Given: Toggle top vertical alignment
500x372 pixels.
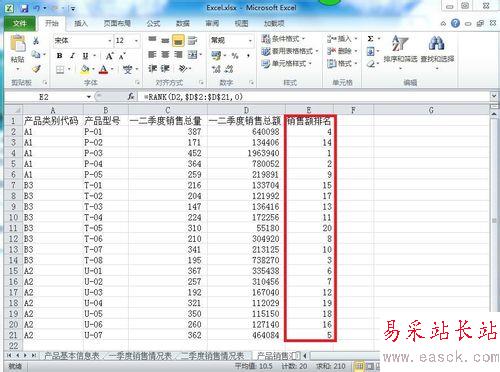Looking at the screenshot, I should [152, 40].
